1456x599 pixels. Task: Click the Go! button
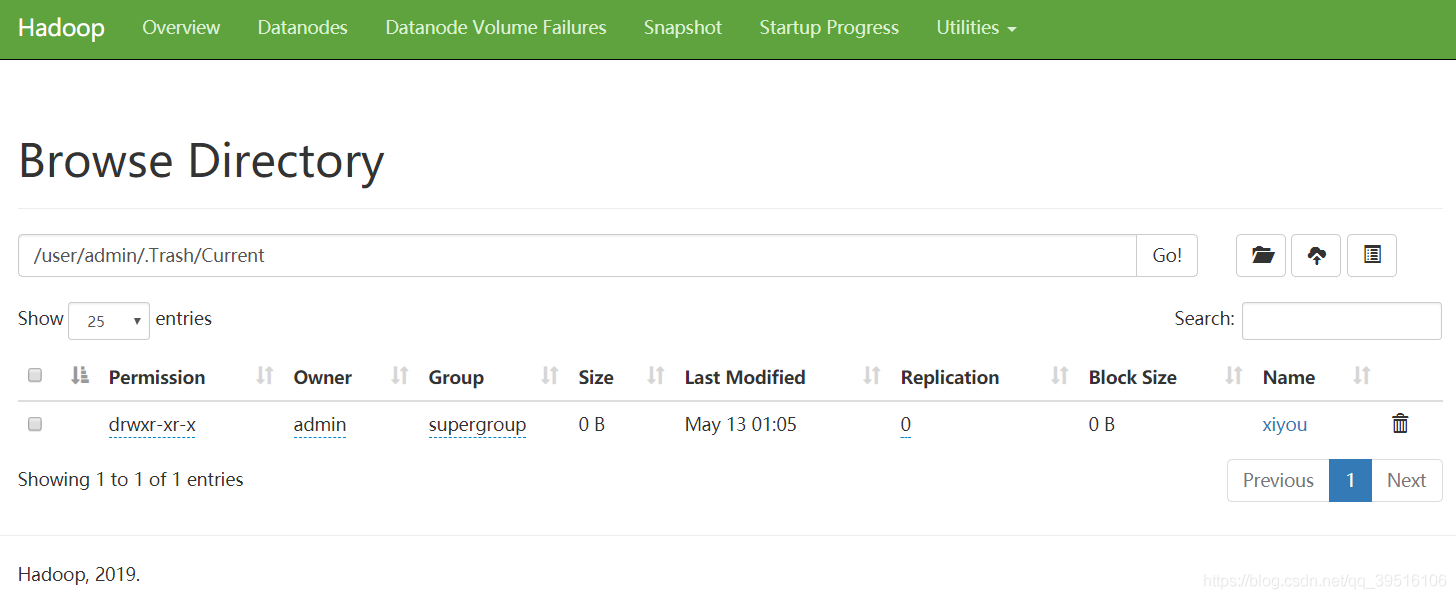pyautogui.click(x=1167, y=256)
